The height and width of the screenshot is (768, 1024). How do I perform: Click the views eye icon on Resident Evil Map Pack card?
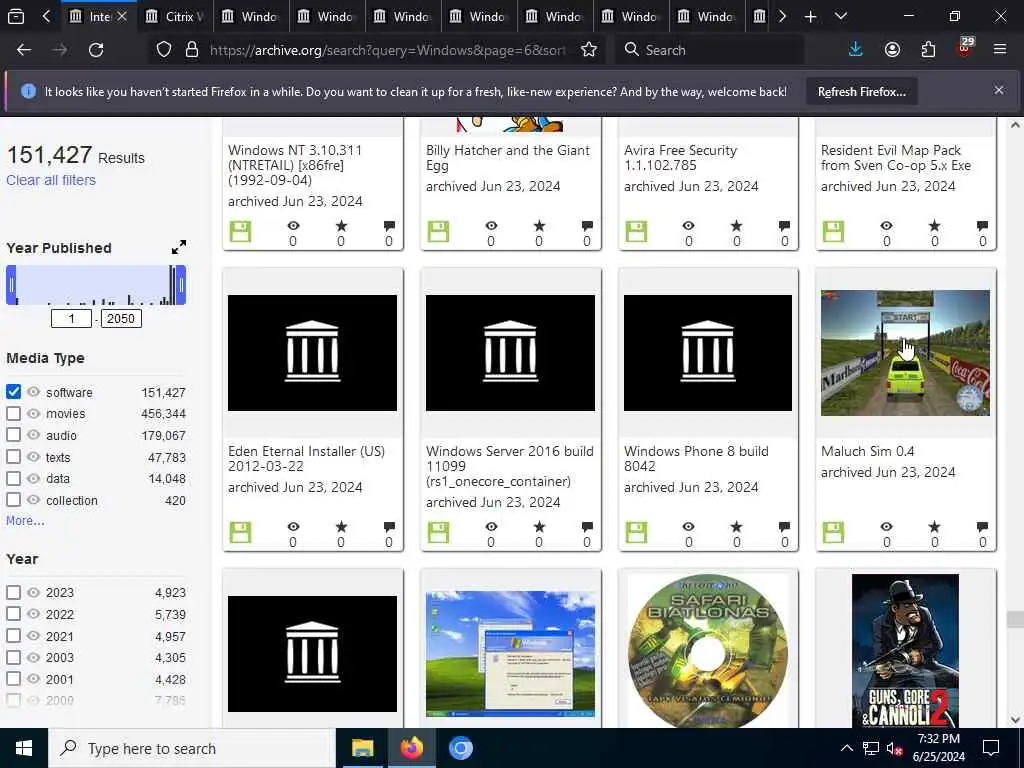tap(886, 226)
